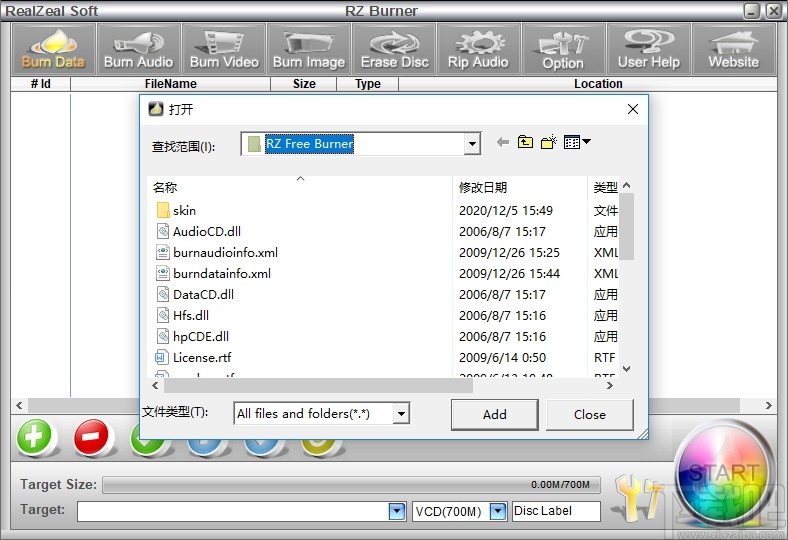The height and width of the screenshot is (540, 788).
Task: Switch to Burn Video mode
Action: [224, 49]
